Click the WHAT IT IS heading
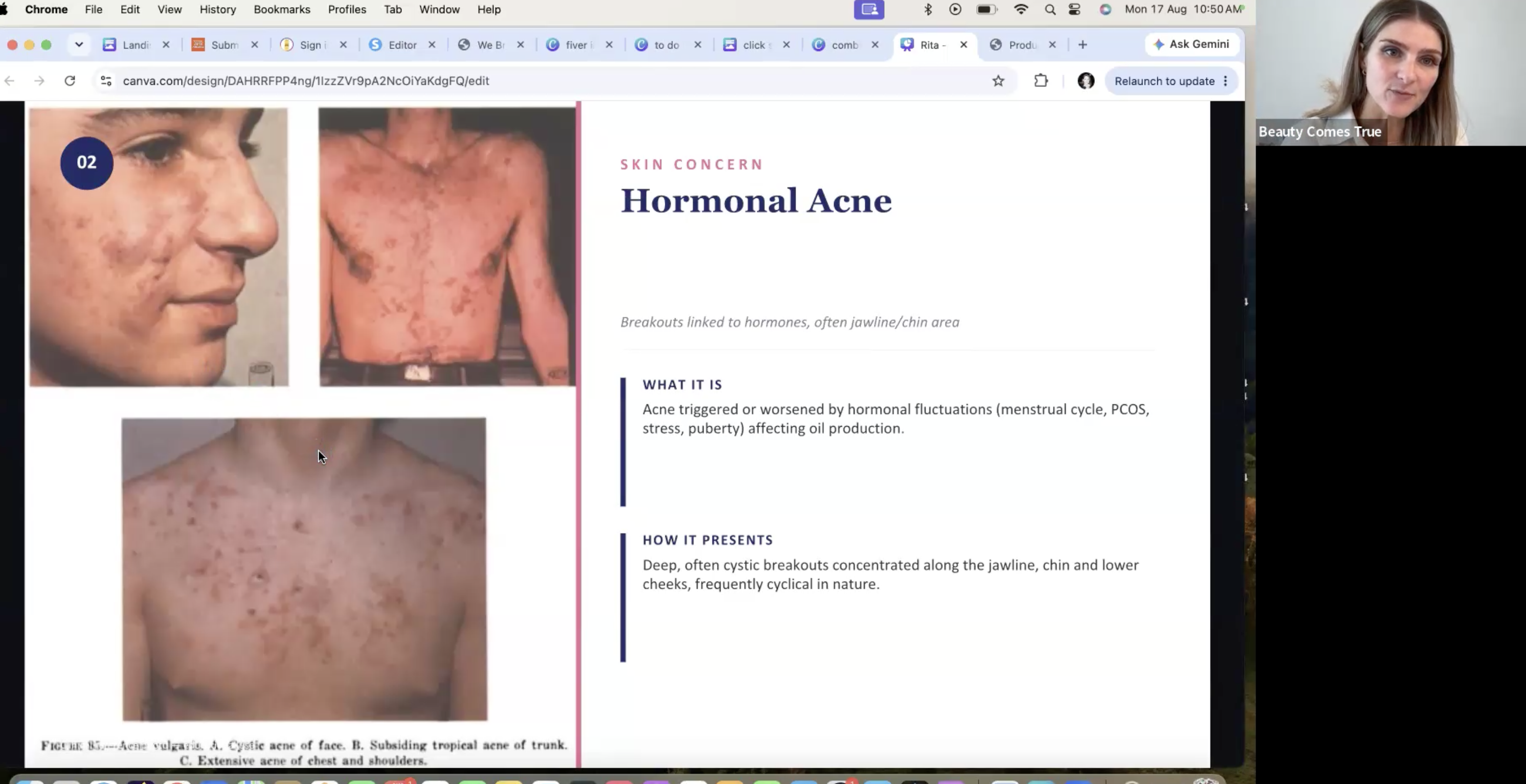 pyautogui.click(x=682, y=385)
